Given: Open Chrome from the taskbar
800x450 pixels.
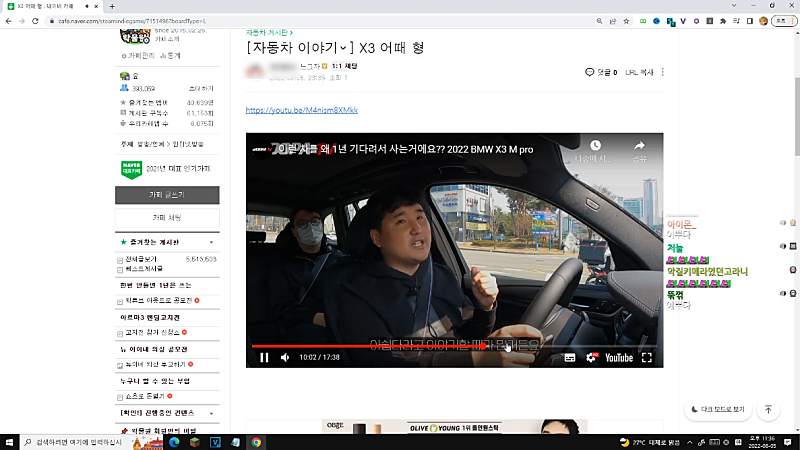Looking at the screenshot, I should (x=256, y=442).
